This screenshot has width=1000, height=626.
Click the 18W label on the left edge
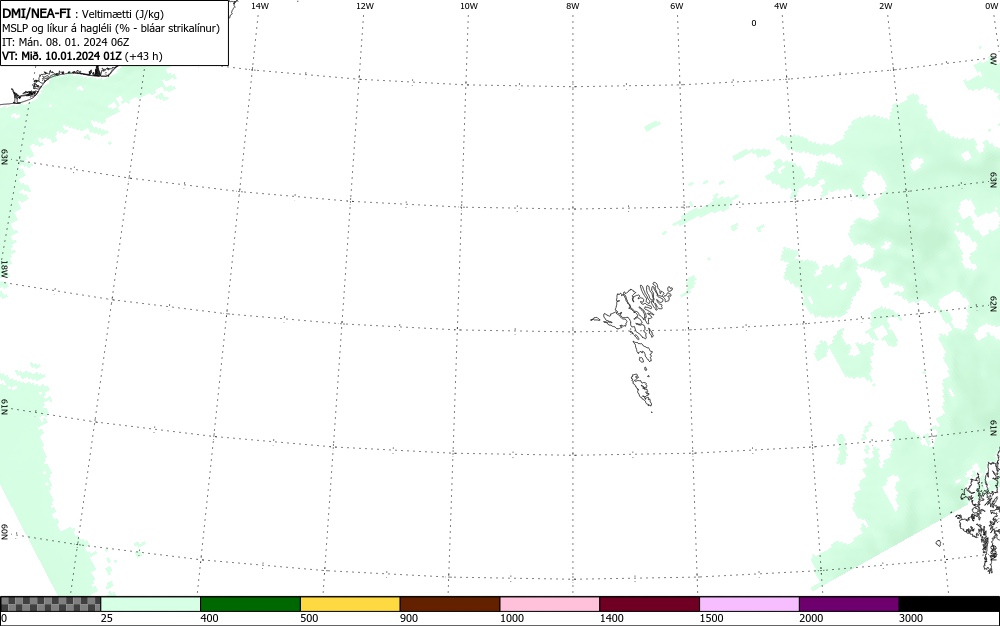coord(4,268)
